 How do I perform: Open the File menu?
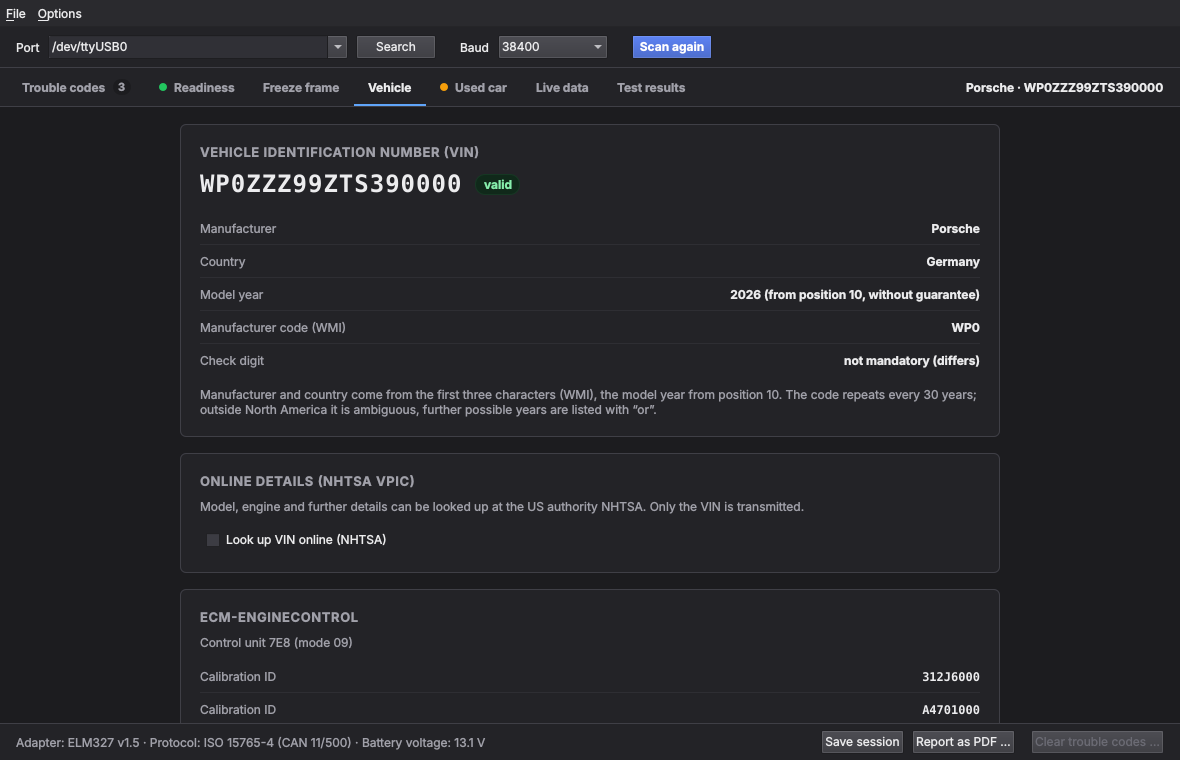(16, 14)
